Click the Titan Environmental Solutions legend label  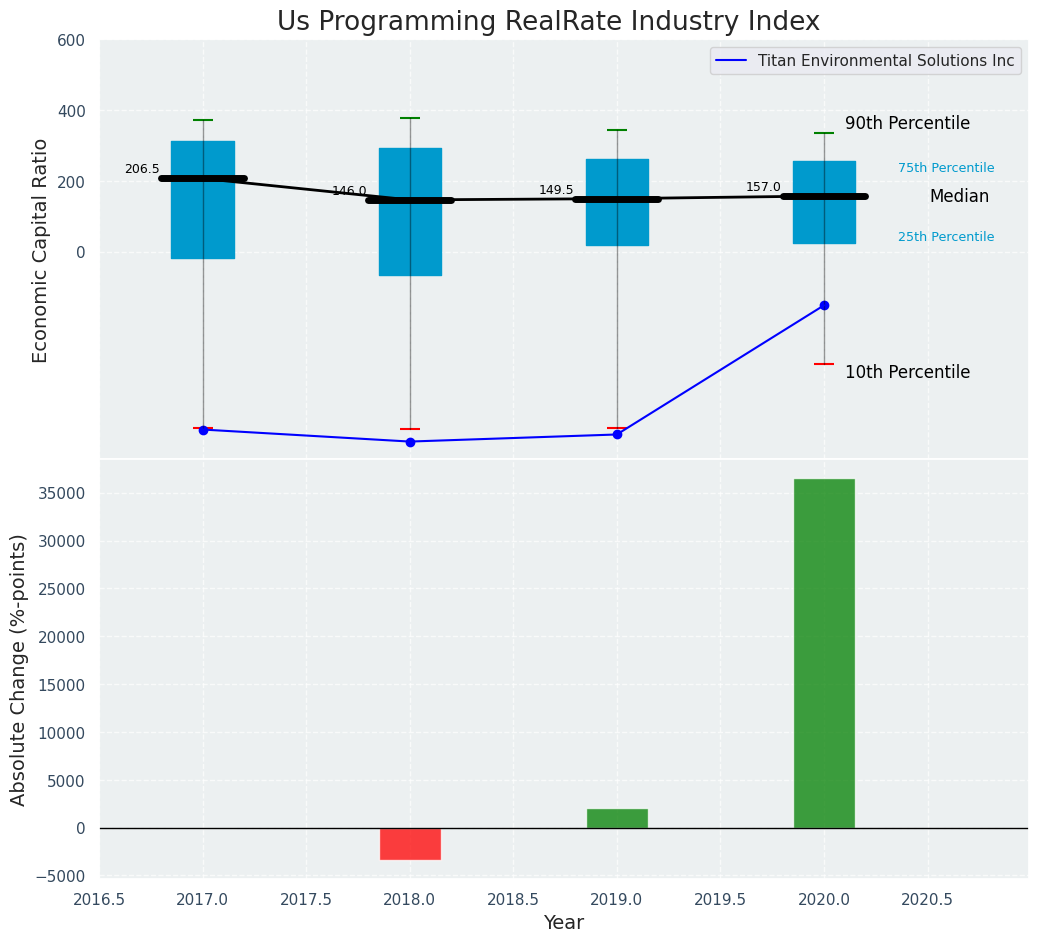[x=885, y=61]
